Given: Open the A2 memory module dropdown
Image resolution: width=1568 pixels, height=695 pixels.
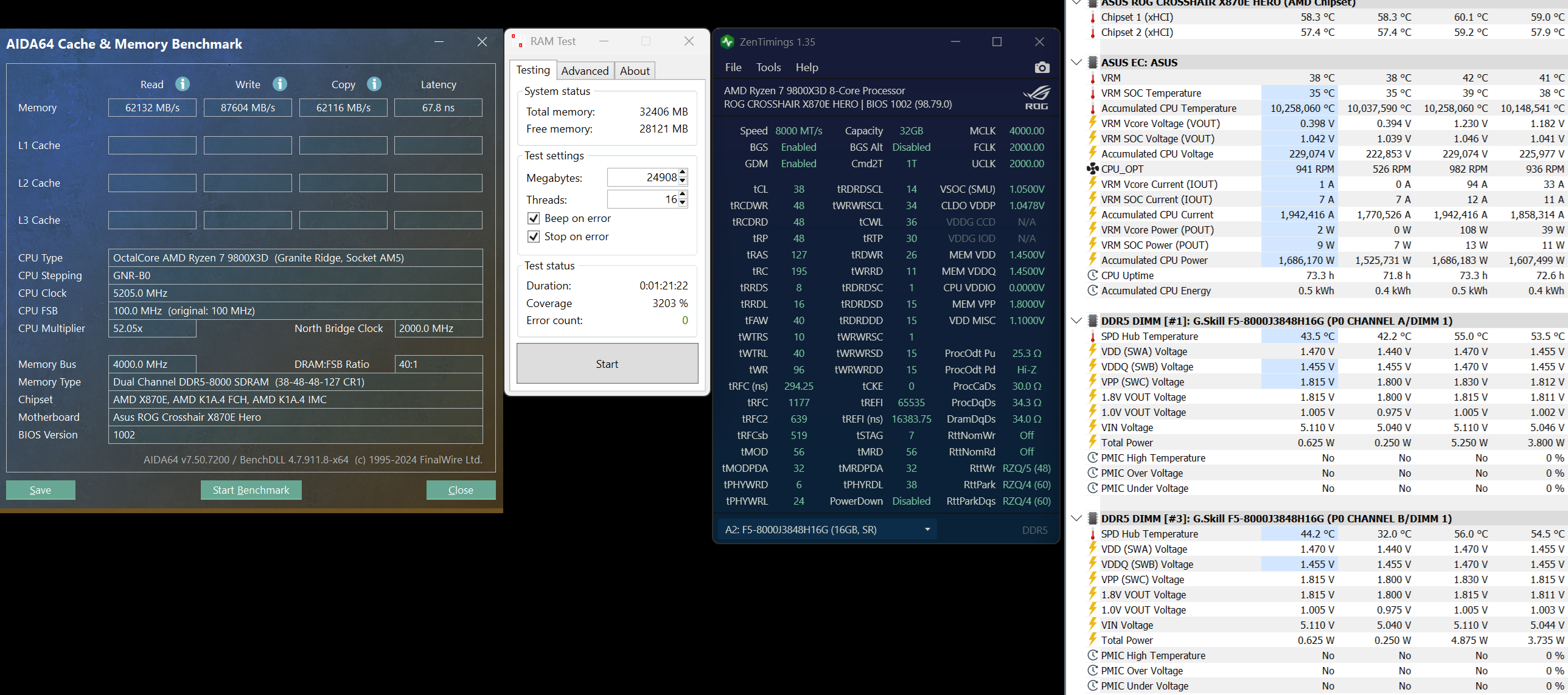Looking at the screenshot, I should click(927, 530).
